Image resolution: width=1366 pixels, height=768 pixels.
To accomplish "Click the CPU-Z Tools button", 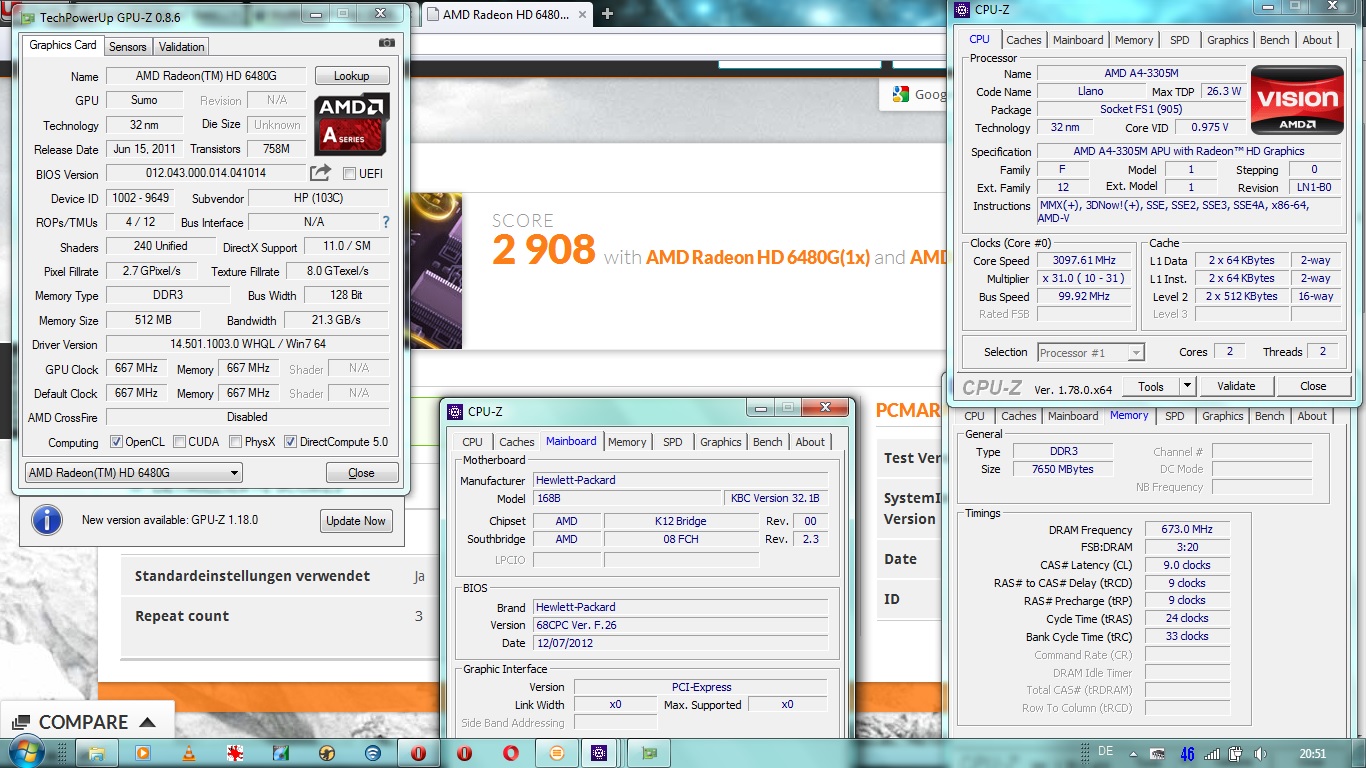I will tap(1151, 386).
